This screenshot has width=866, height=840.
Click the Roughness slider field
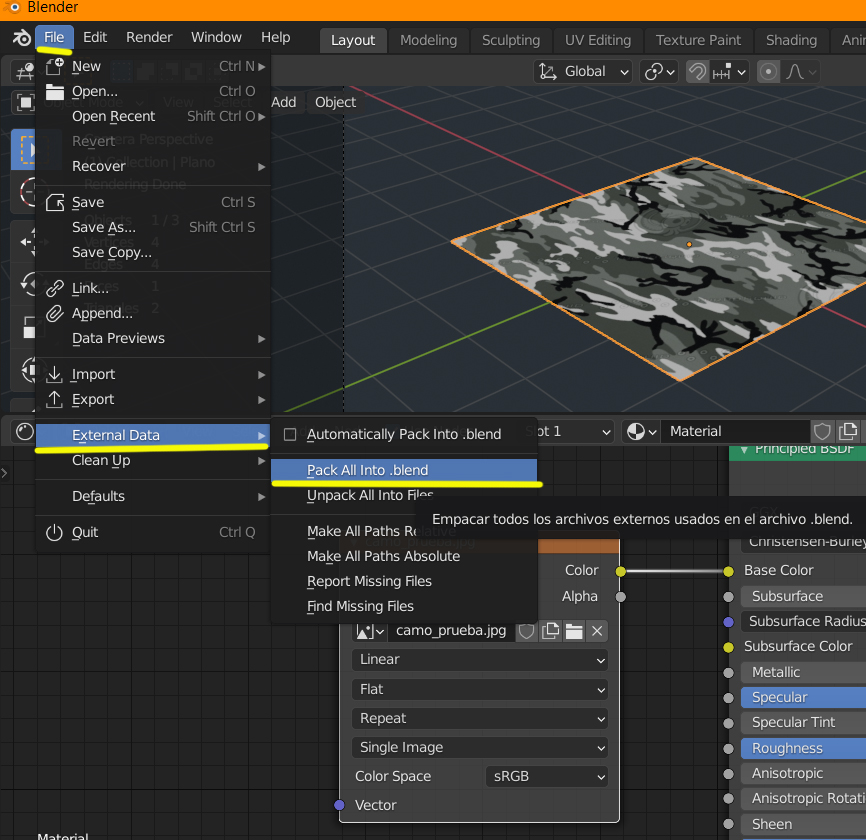pos(802,748)
